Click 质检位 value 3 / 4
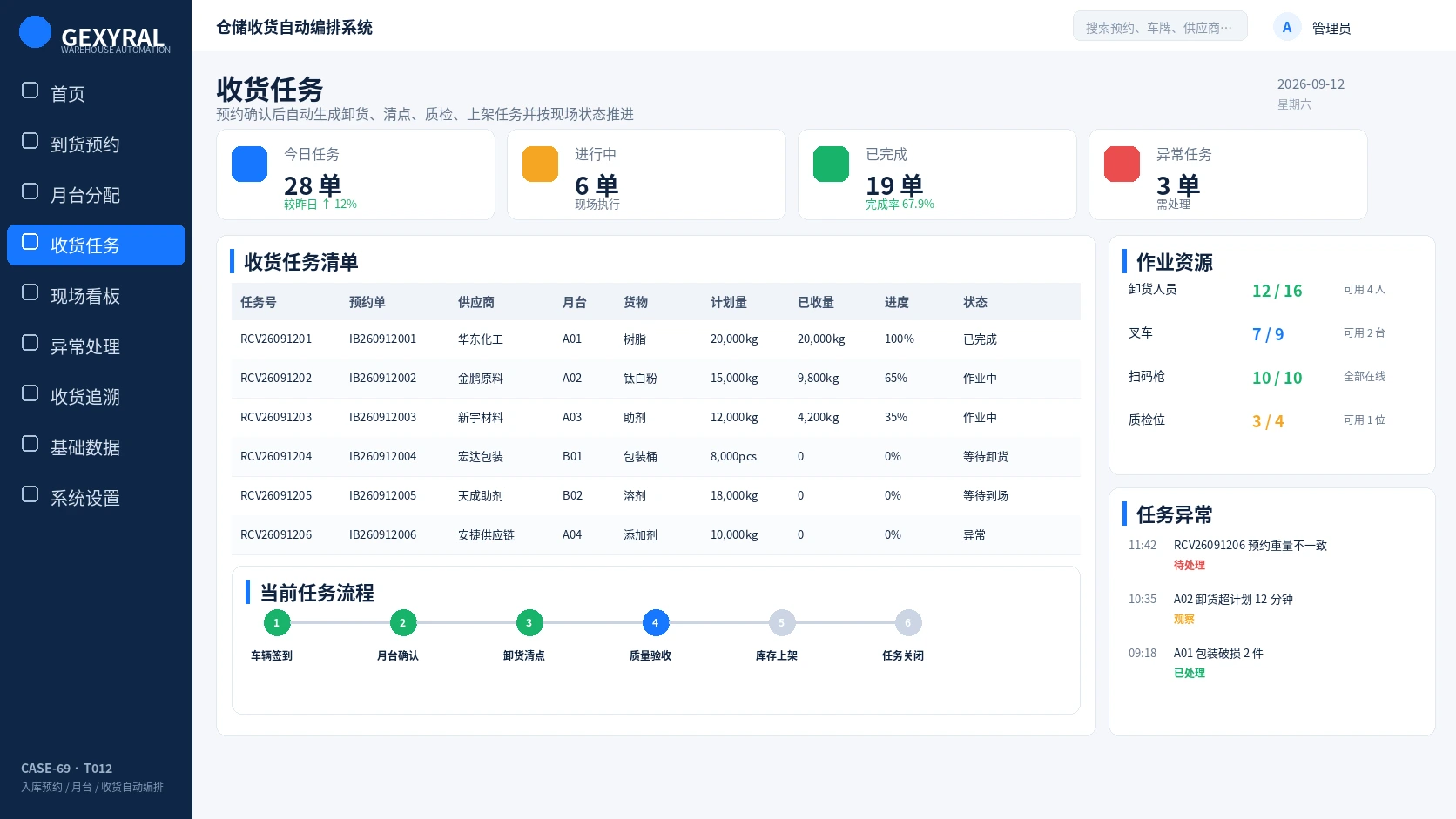1456x819 pixels. point(1268,421)
